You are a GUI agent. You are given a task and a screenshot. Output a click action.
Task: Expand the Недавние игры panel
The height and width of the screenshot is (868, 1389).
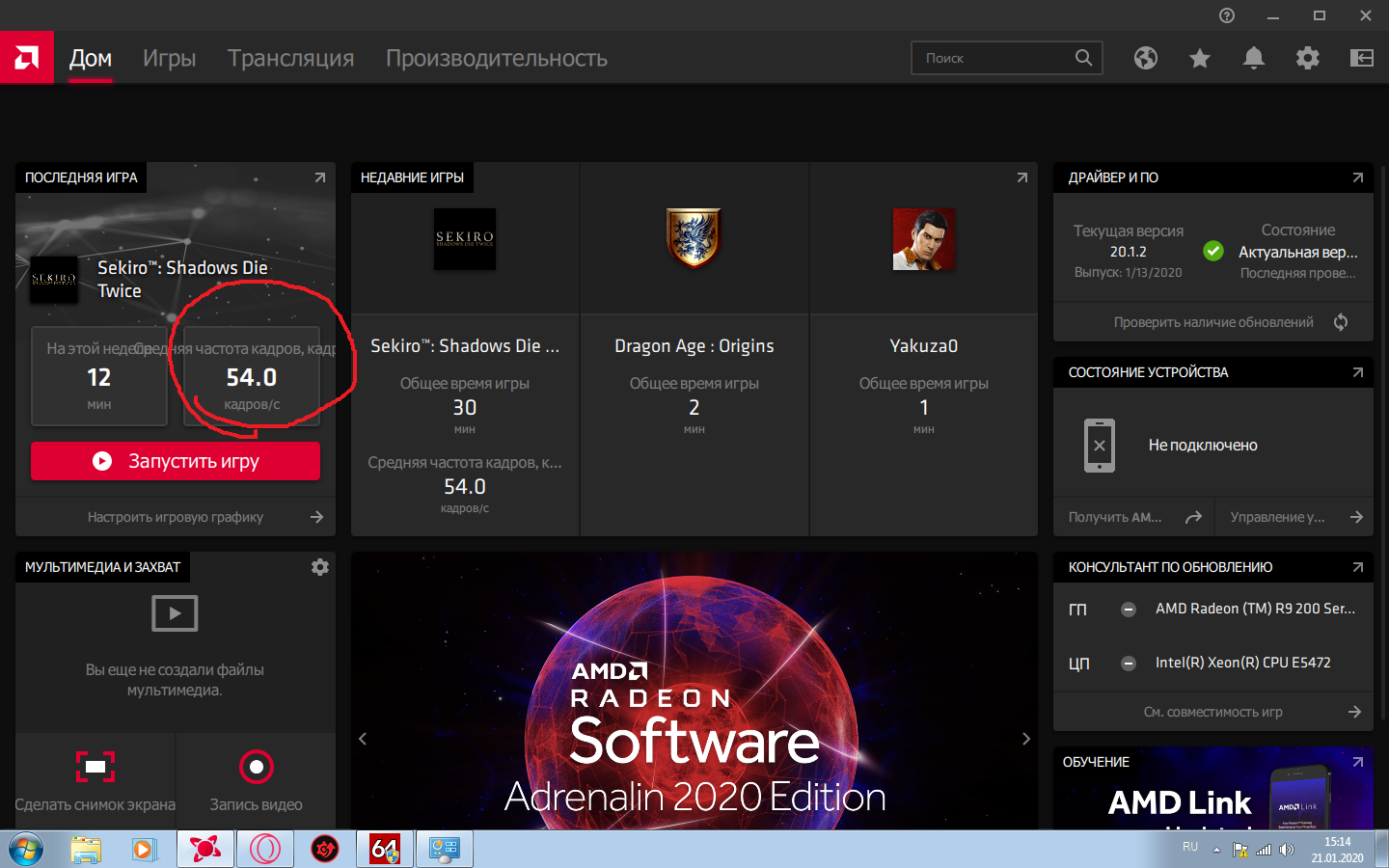[x=1022, y=177]
